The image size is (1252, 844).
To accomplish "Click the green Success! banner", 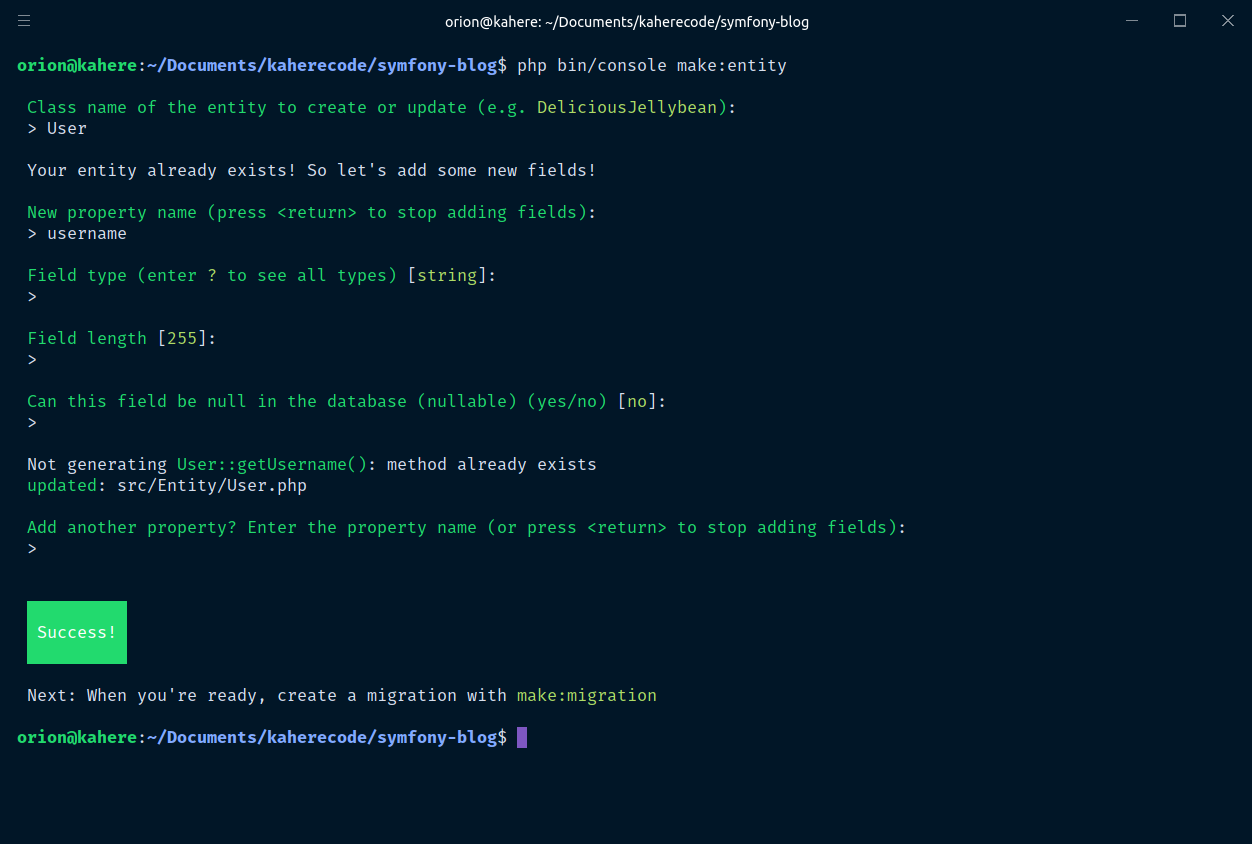I will [77, 632].
